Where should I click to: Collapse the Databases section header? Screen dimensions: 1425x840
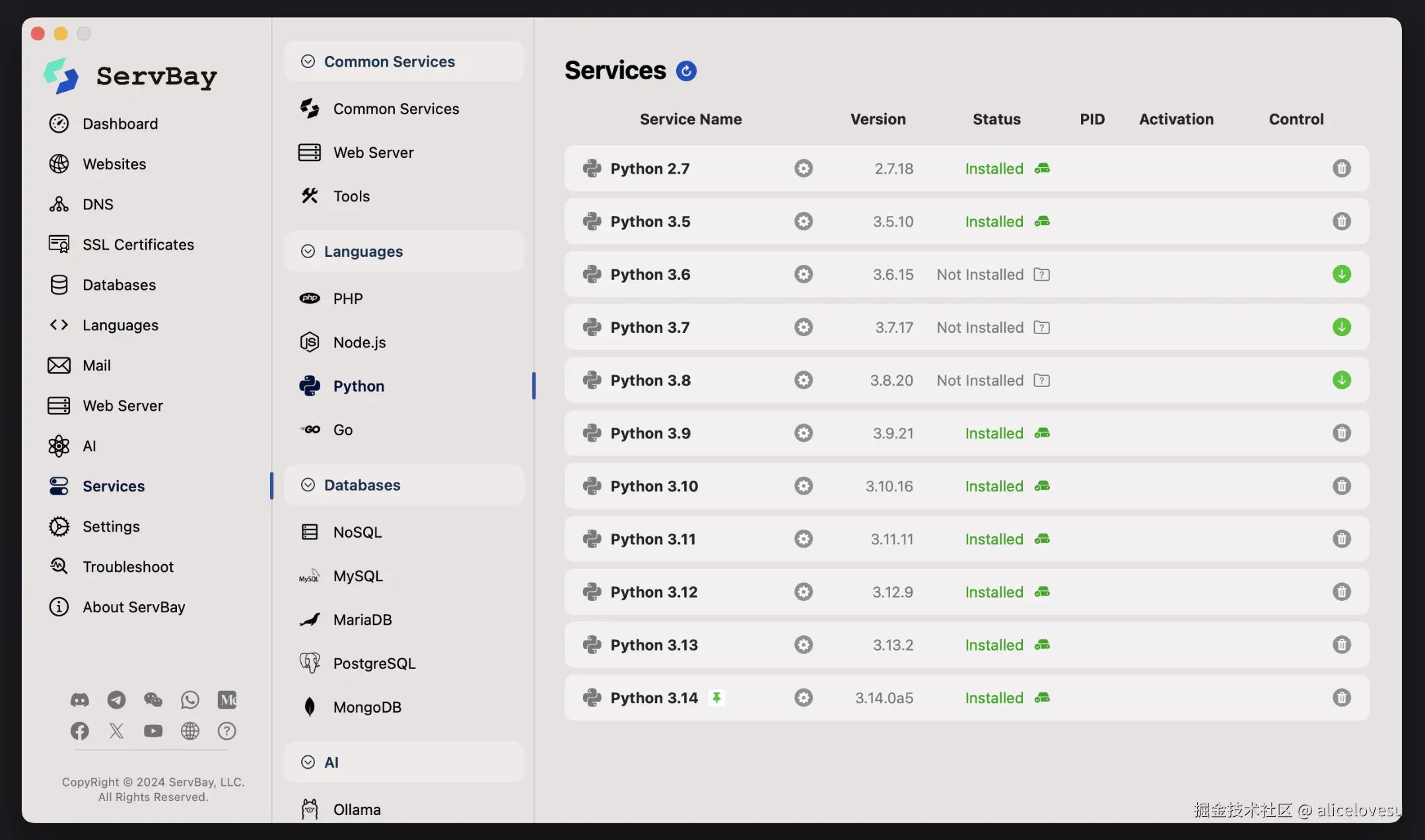click(362, 485)
